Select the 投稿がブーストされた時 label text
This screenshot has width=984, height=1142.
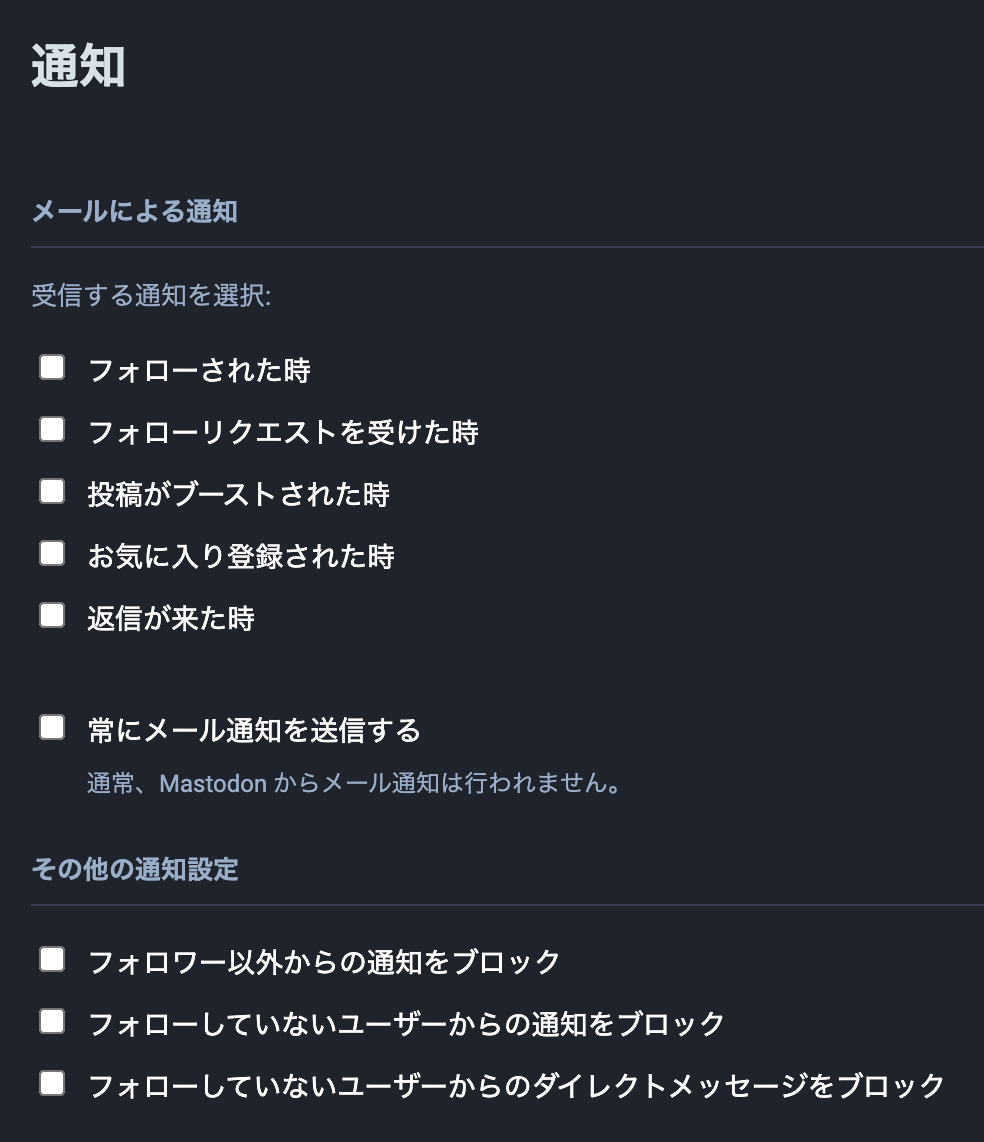coord(238,495)
